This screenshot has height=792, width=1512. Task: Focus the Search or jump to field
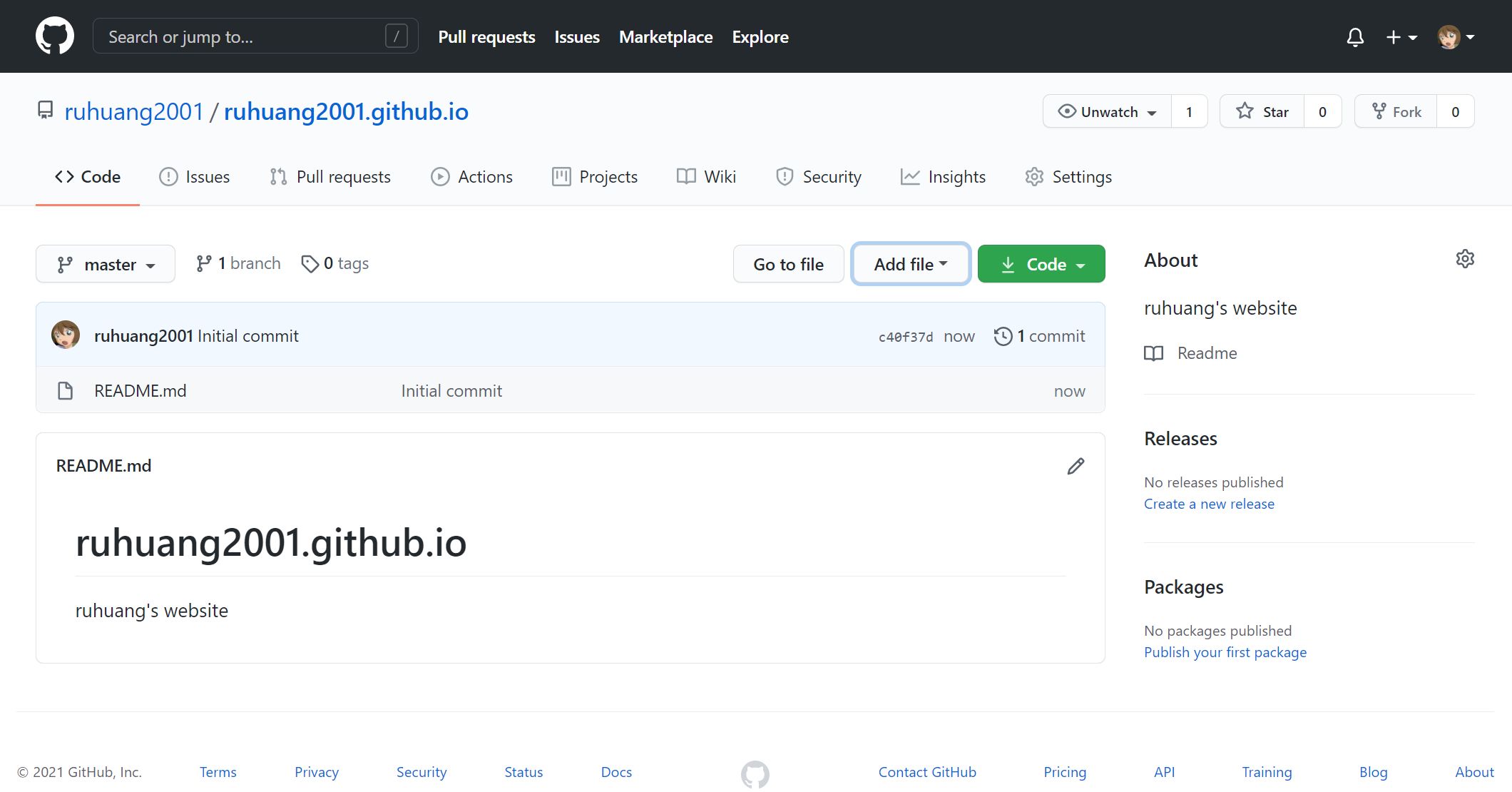point(255,36)
